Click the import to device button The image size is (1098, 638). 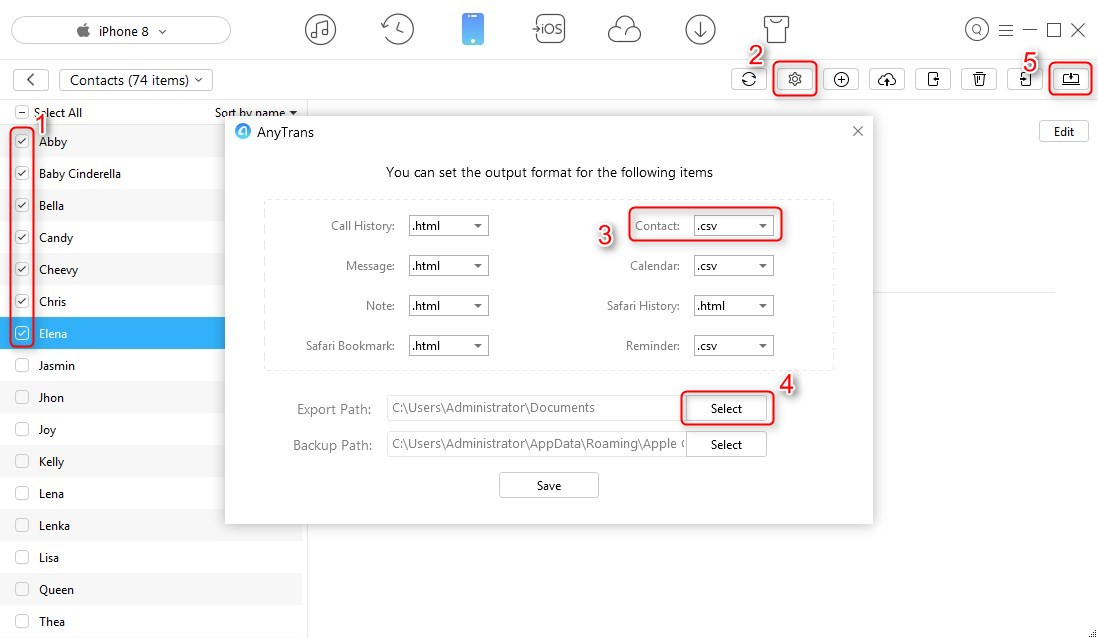tap(1024, 79)
